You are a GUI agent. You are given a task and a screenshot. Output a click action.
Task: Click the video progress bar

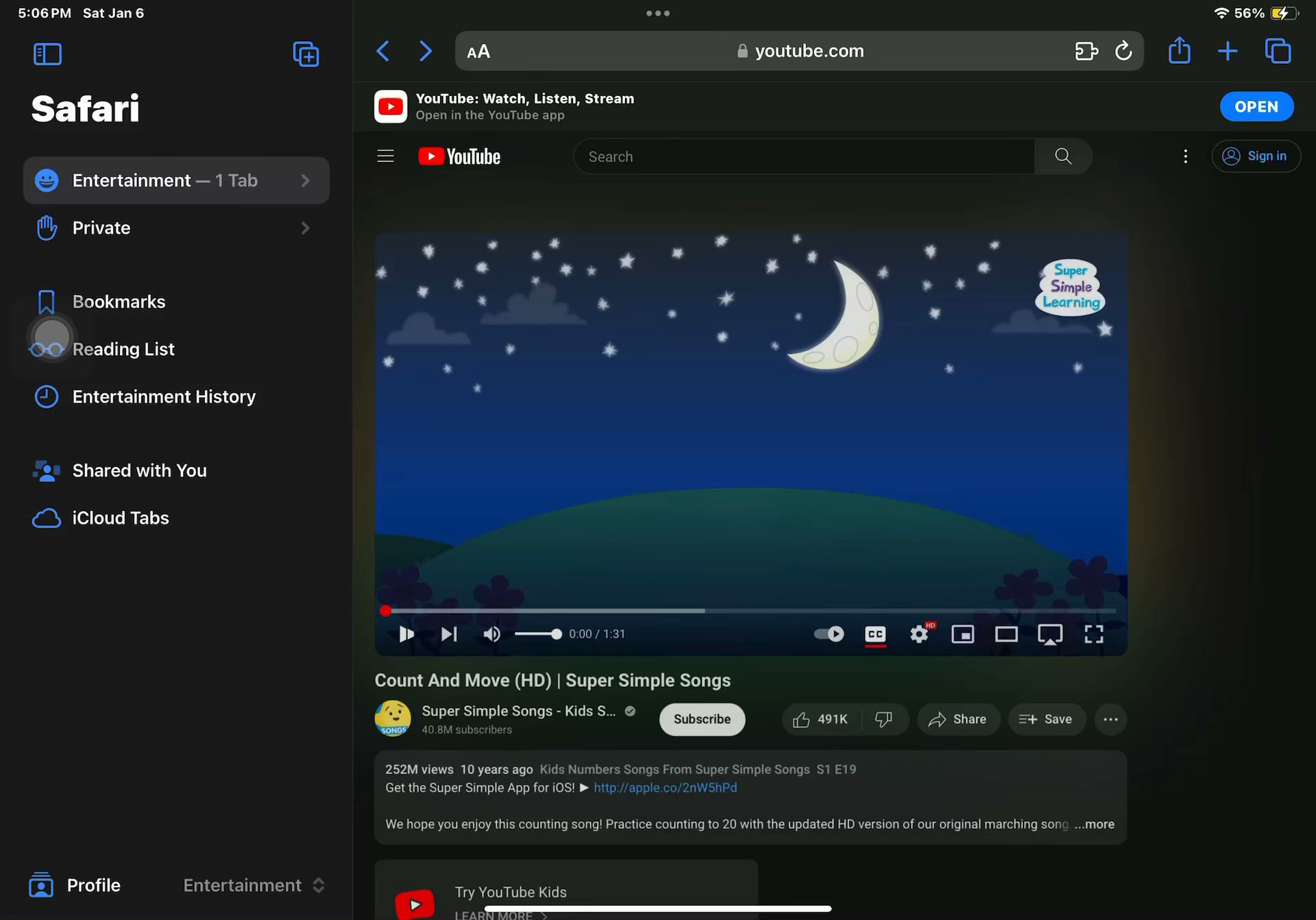751,610
